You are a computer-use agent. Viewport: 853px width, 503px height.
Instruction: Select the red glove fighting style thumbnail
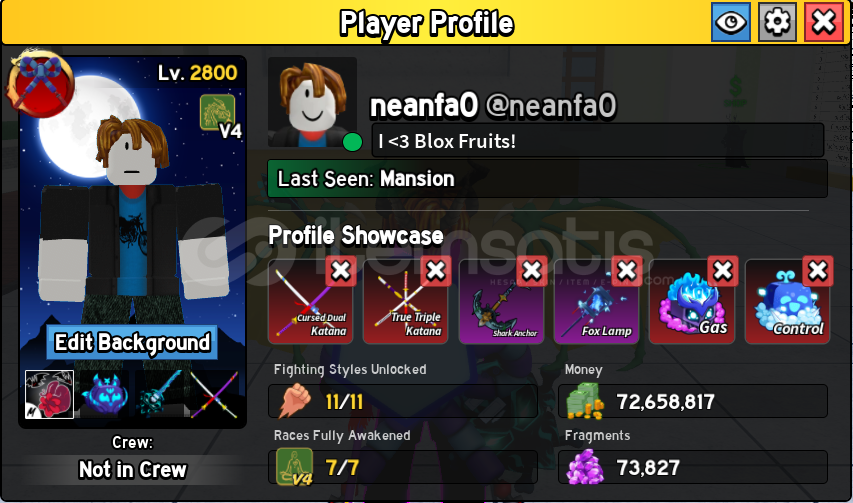(49, 394)
